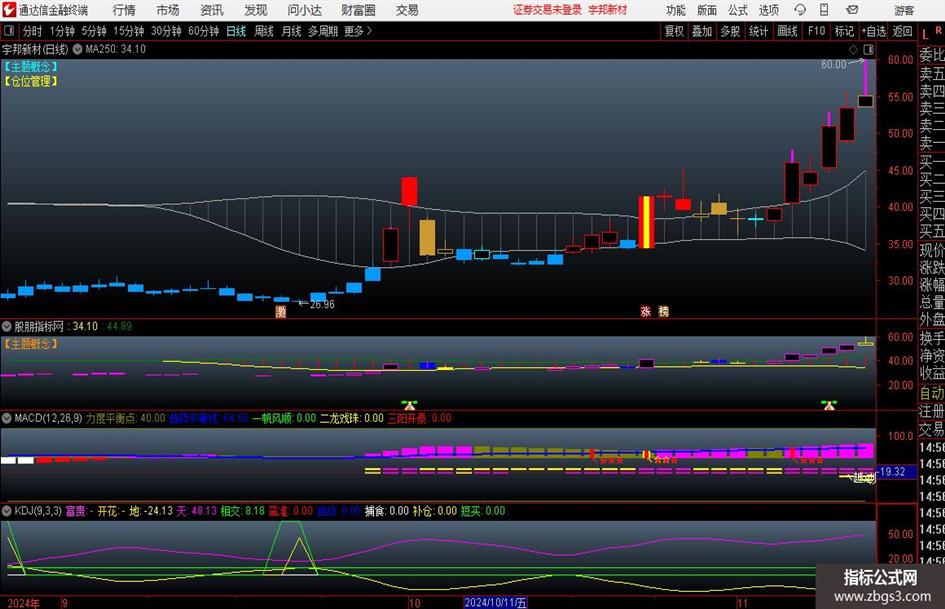Open the F10 company info button
This screenshot has width=945, height=609.
coord(816,31)
